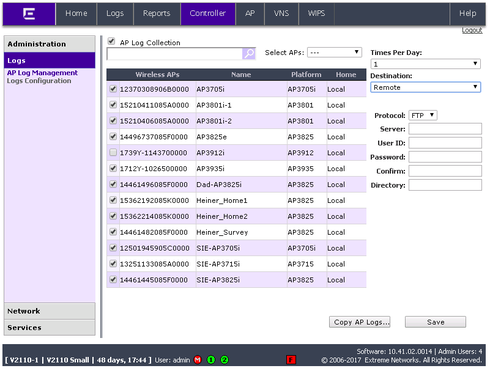Open the AP tab

250,14
